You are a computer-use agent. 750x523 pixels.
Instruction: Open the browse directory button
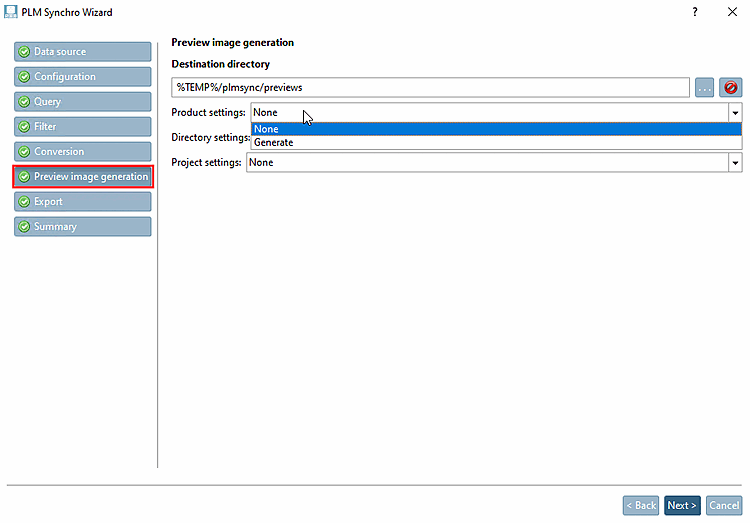tap(704, 88)
